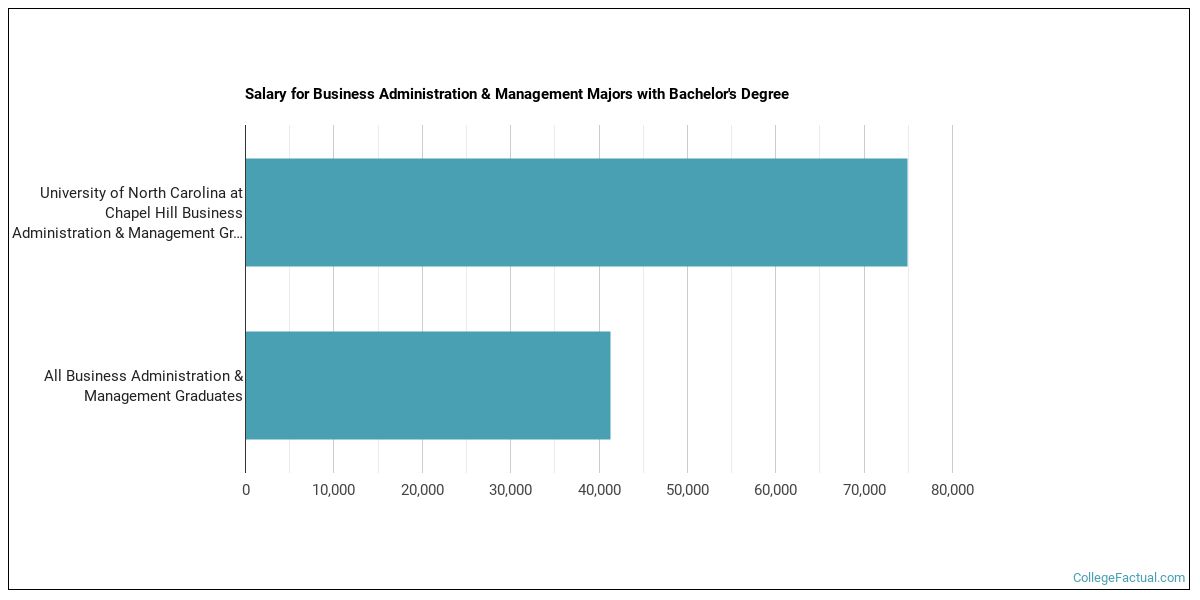The image size is (1200, 600).
Task: Open the CollegeFactual.com credit link
Action: [x=1128, y=578]
